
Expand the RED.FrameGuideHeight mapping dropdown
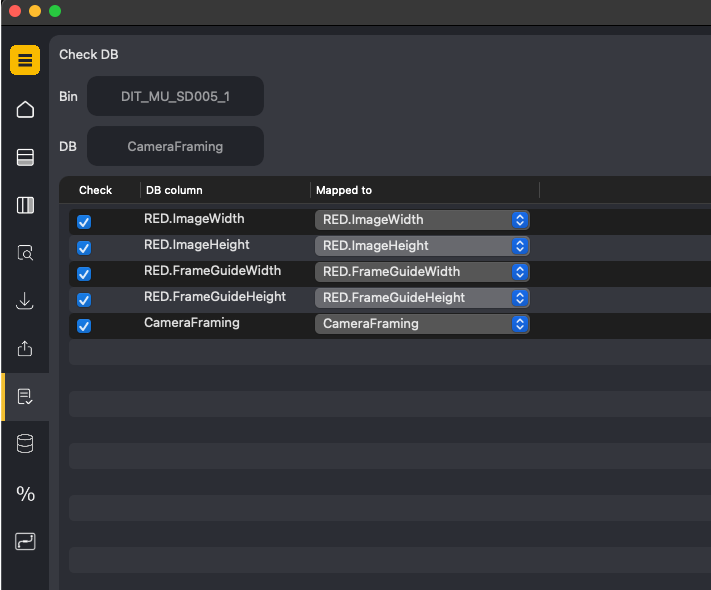422,298
